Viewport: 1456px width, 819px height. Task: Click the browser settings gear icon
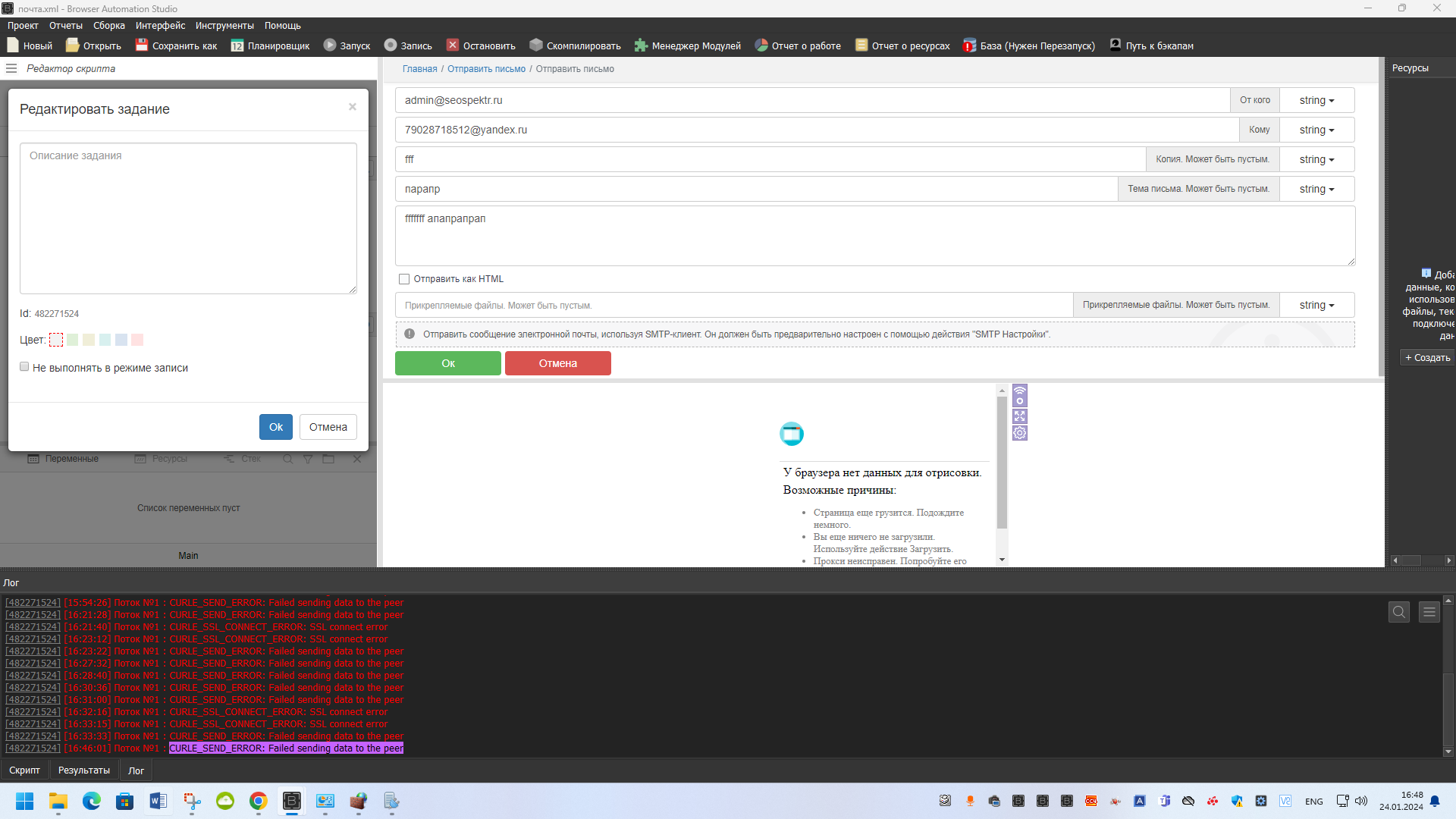tap(1020, 433)
